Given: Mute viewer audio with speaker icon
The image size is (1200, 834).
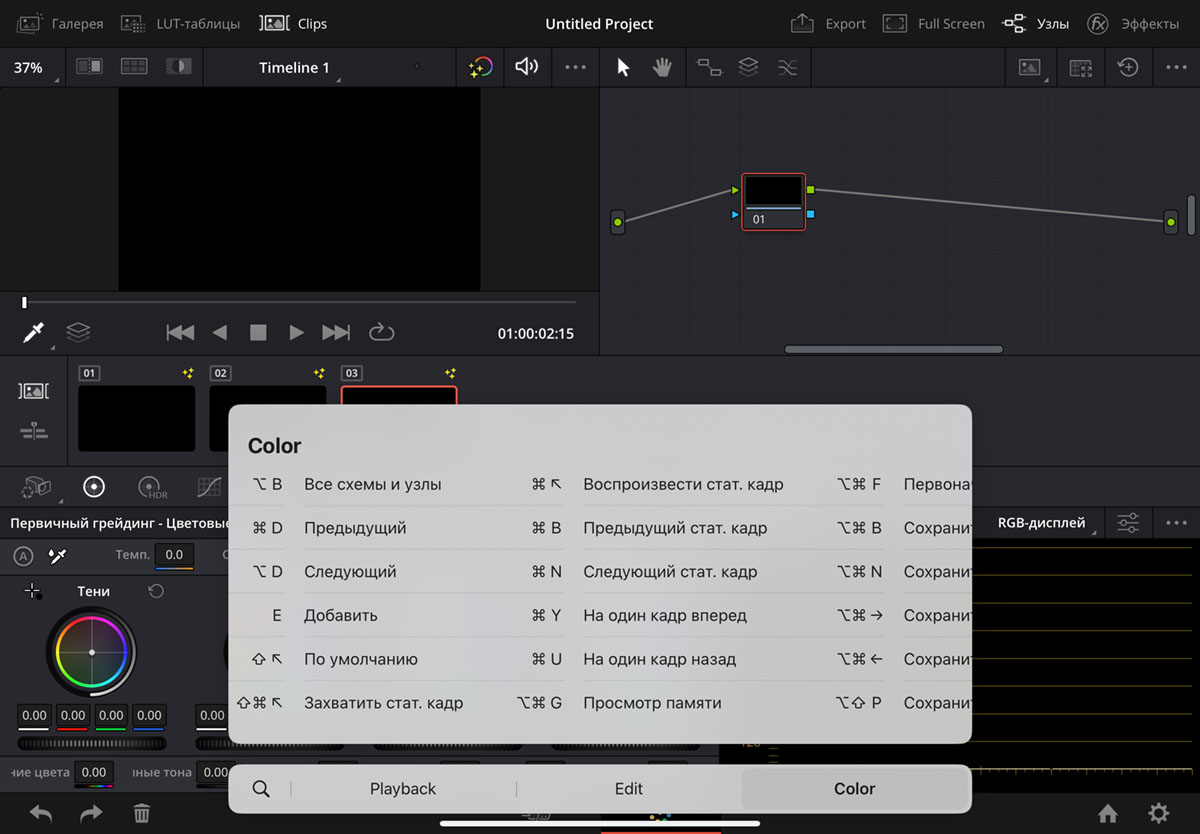Looking at the screenshot, I should pyautogui.click(x=526, y=67).
